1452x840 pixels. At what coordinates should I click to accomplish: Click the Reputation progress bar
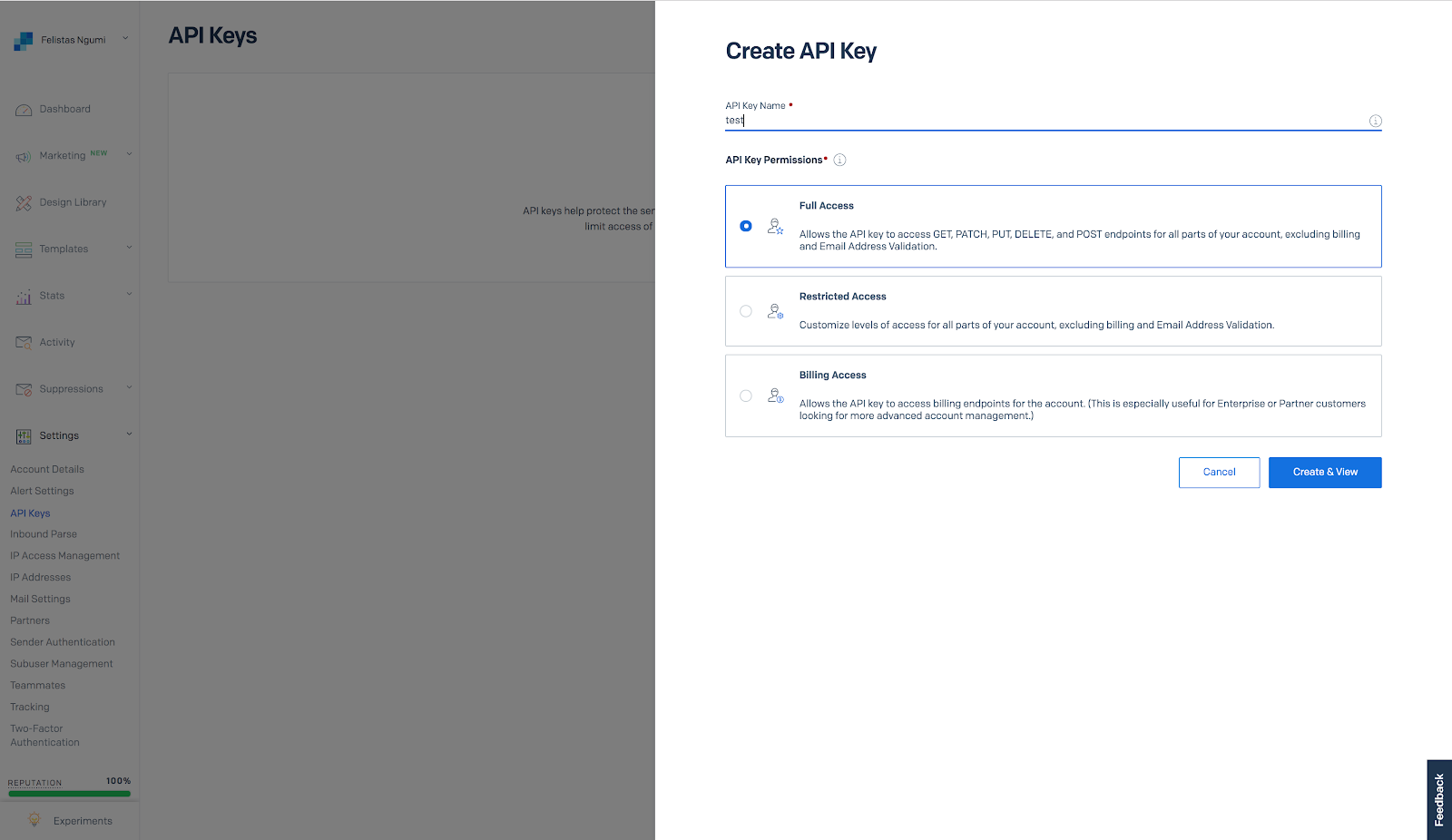point(70,794)
